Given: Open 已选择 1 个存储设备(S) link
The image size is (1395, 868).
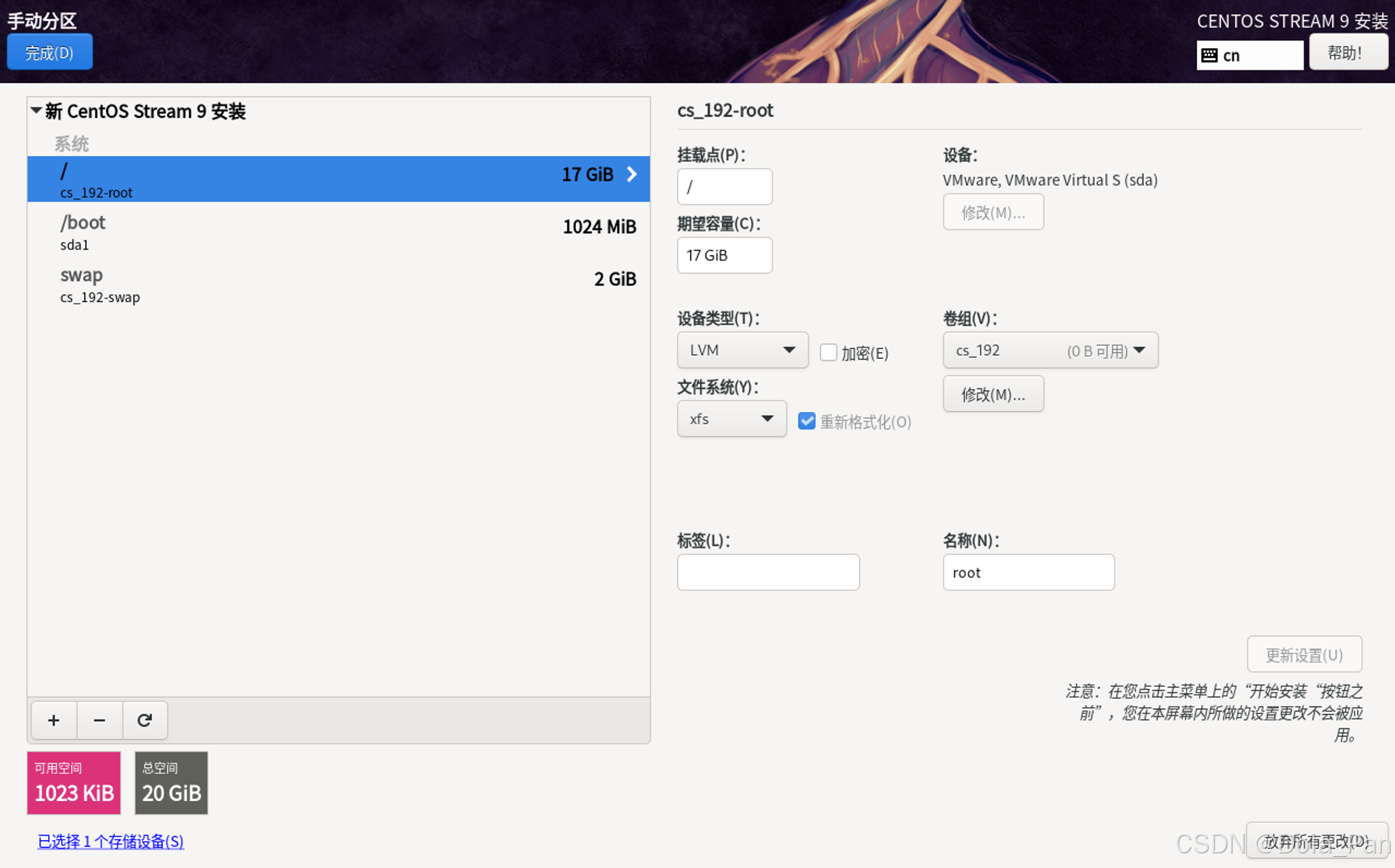Looking at the screenshot, I should tap(111, 842).
